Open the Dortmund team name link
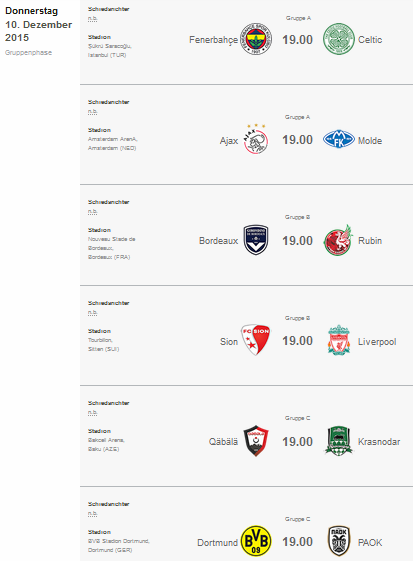This screenshot has width=413, height=561. [x=217, y=543]
